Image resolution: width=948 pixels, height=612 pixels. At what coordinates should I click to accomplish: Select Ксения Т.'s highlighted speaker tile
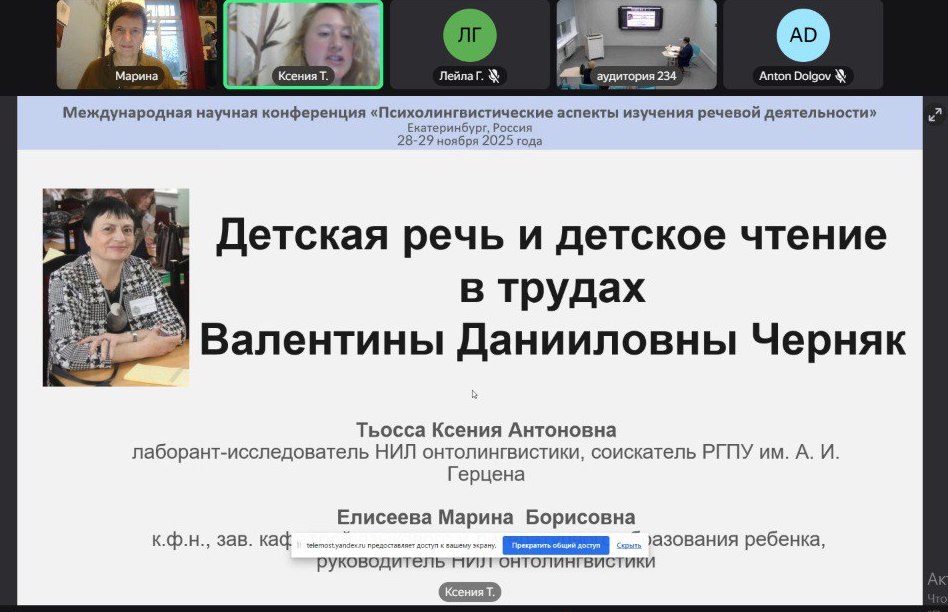click(303, 44)
